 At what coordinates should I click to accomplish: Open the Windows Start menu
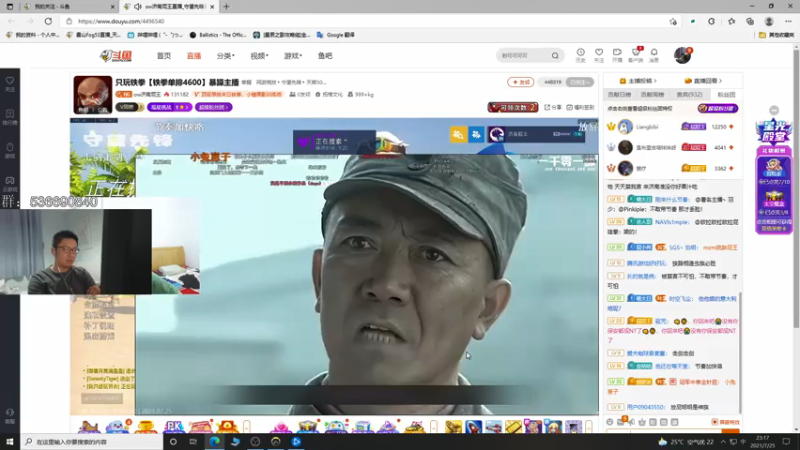coord(10,441)
